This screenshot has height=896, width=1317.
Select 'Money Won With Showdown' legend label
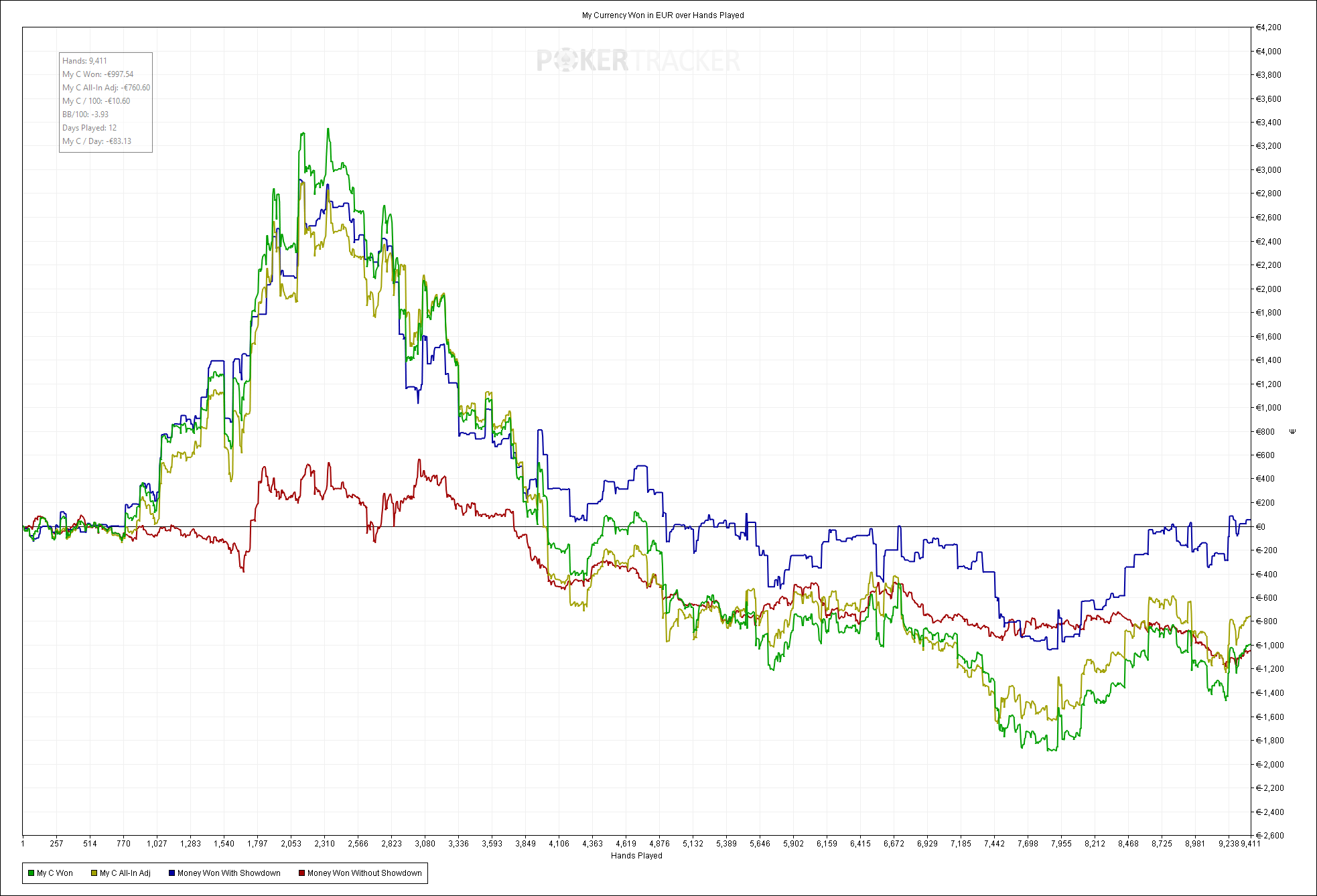229,873
